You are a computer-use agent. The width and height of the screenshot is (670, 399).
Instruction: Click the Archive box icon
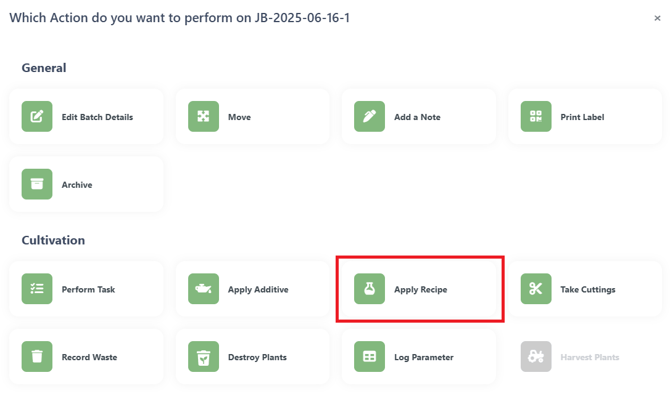[x=37, y=184]
